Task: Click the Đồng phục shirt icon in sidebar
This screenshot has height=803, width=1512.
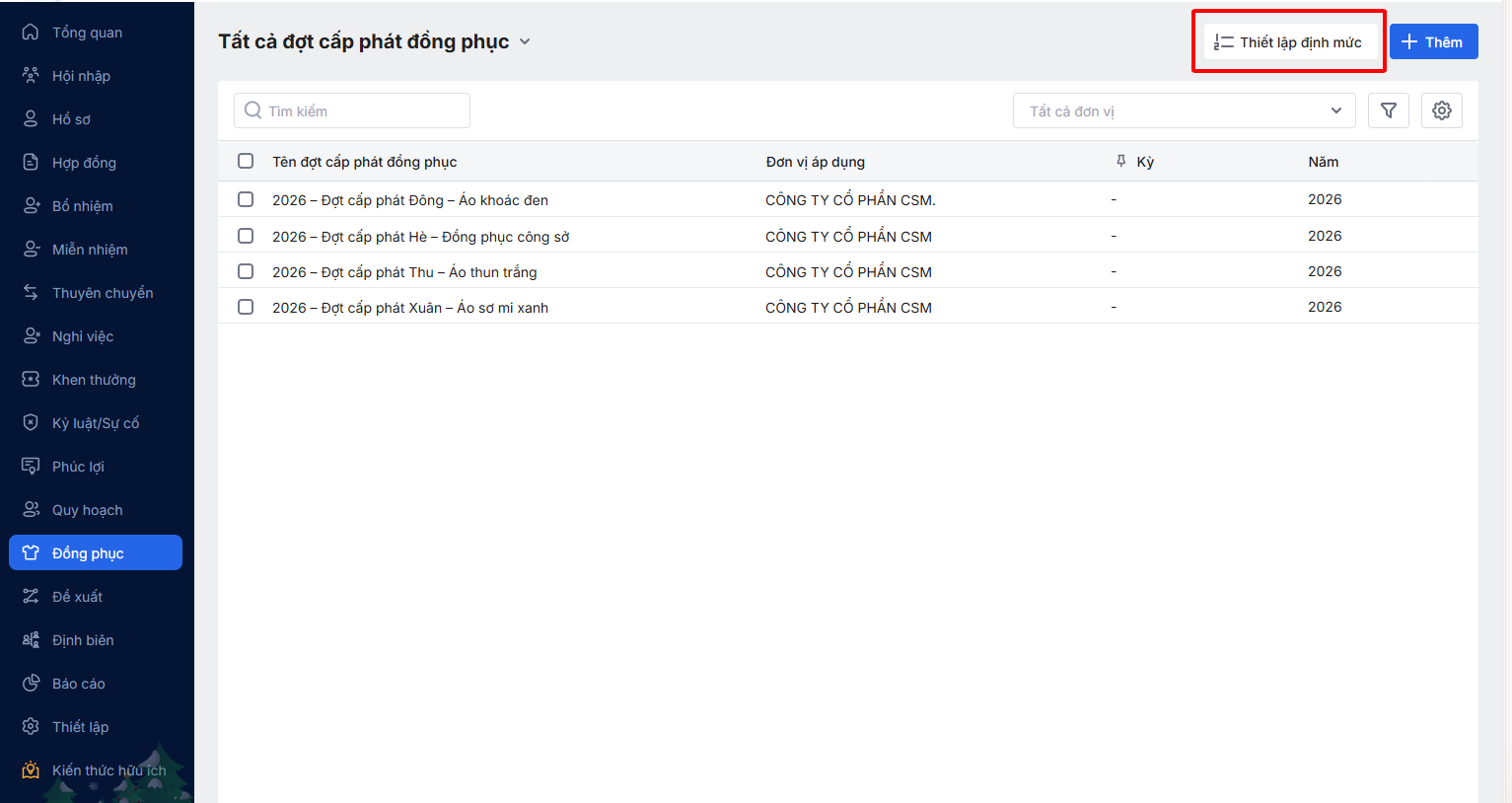Action: click(31, 552)
